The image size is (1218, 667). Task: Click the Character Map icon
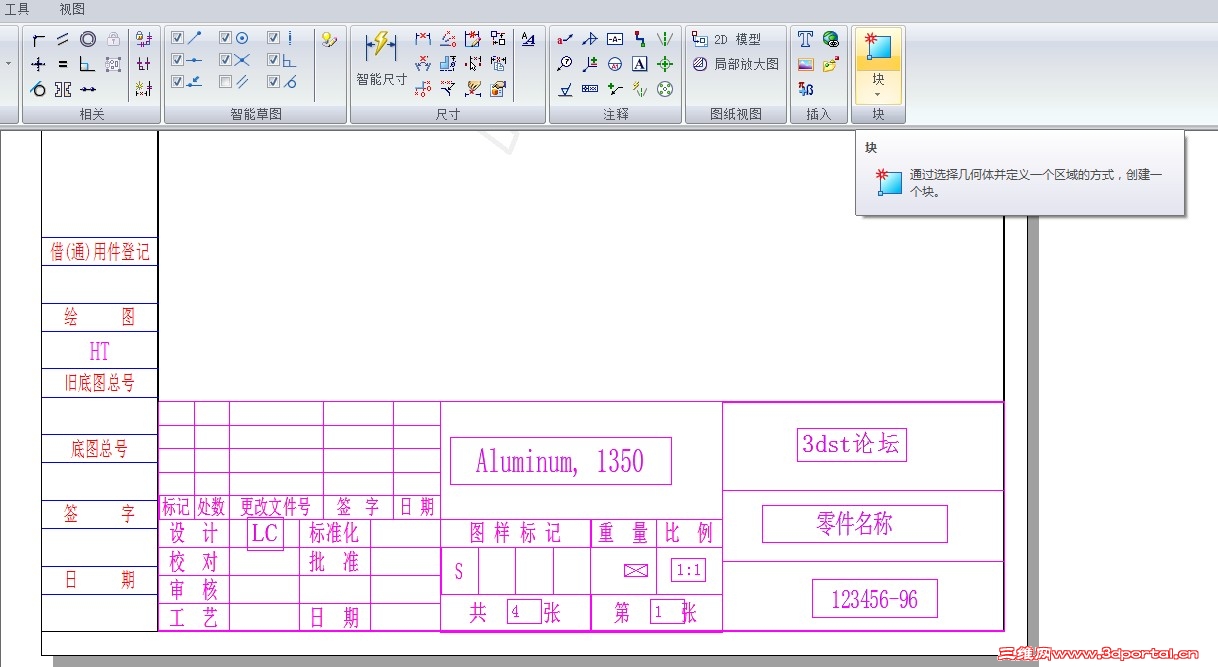[x=806, y=89]
